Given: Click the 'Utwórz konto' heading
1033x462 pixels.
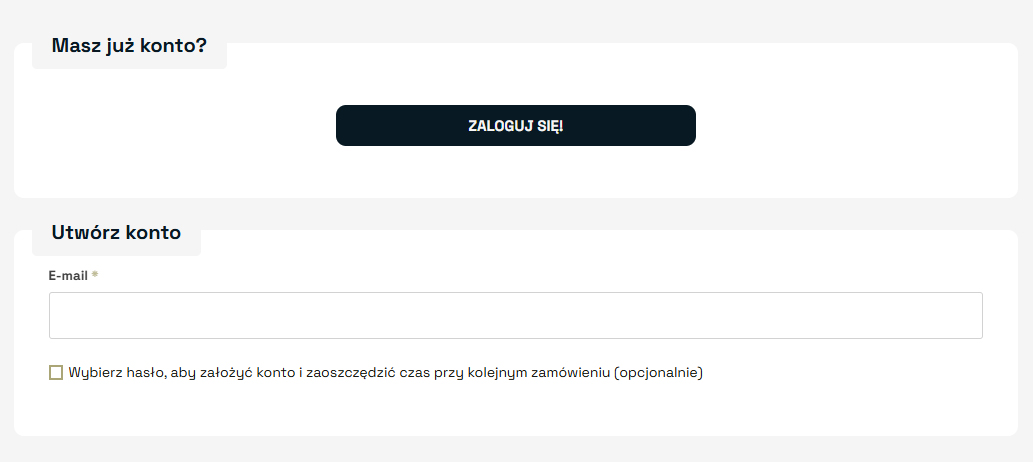Looking at the screenshot, I should [116, 233].
